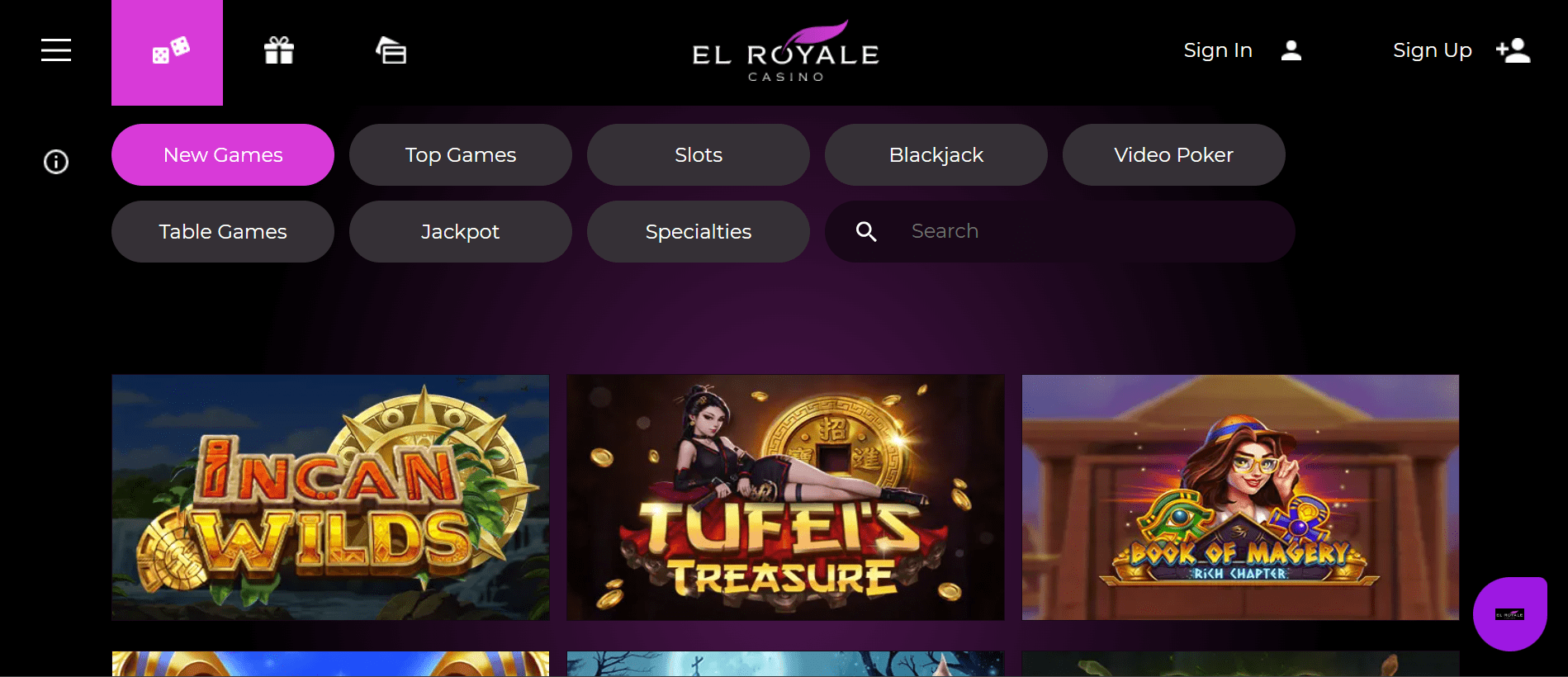The width and height of the screenshot is (1568, 677).
Task: Open the Blackjack category
Action: click(x=936, y=154)
